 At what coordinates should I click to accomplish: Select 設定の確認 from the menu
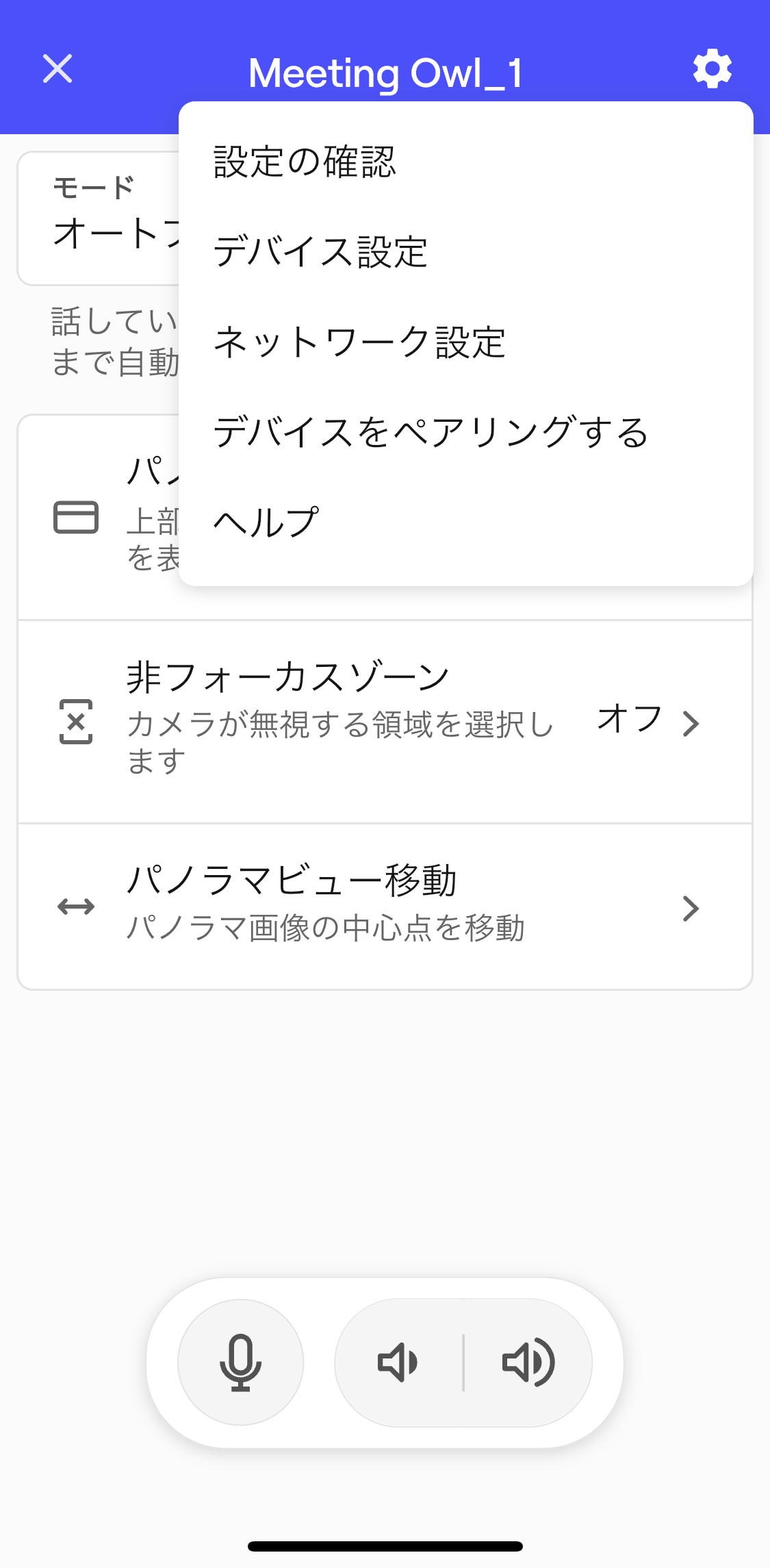click(305, 162)
